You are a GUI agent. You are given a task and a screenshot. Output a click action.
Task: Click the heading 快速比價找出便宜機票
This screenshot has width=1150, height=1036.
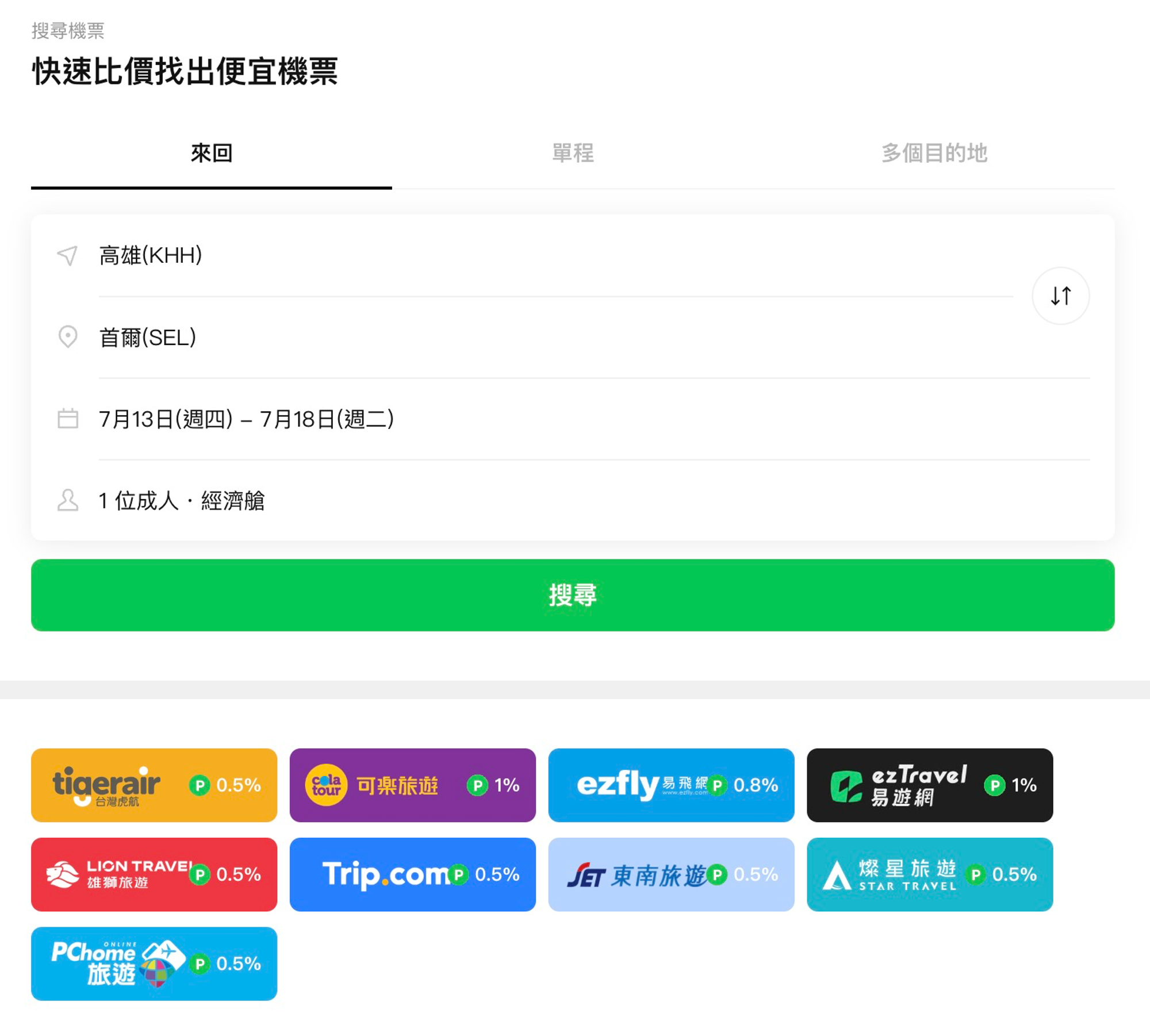tap(185, 71)
